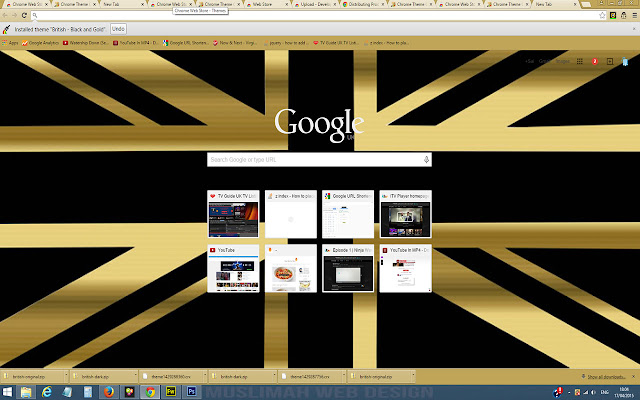Open the Google URL Shortener thumbnail tile

[x=348, y=214]
